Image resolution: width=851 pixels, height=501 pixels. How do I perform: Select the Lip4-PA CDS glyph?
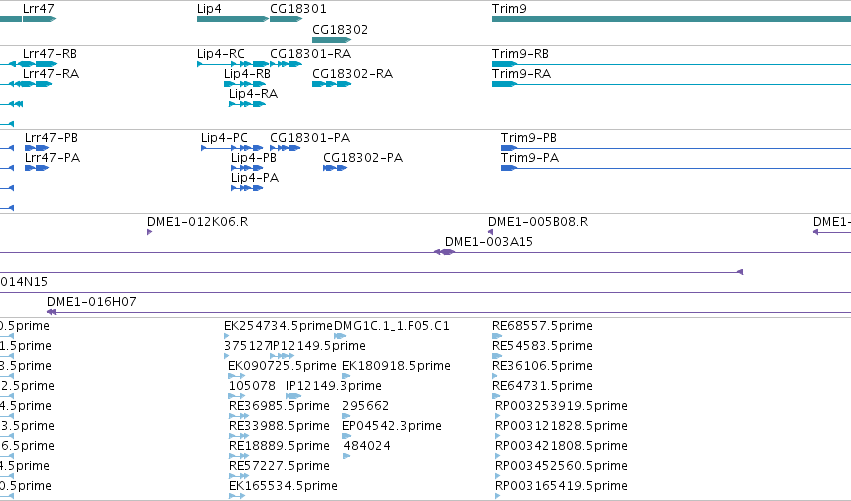point(247,188)
